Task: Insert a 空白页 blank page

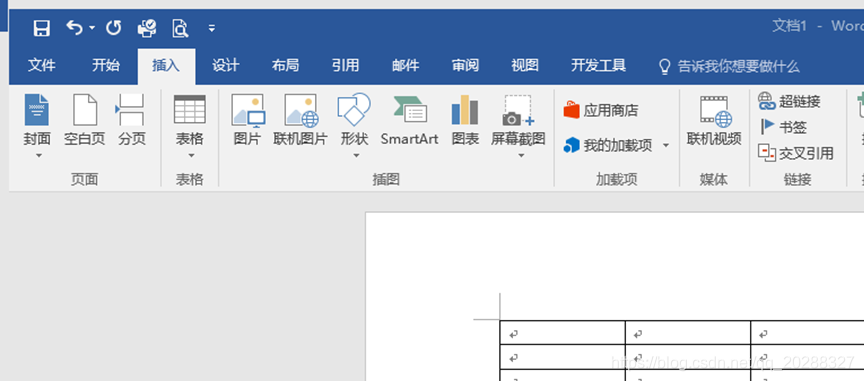Action: click(85, 120)
